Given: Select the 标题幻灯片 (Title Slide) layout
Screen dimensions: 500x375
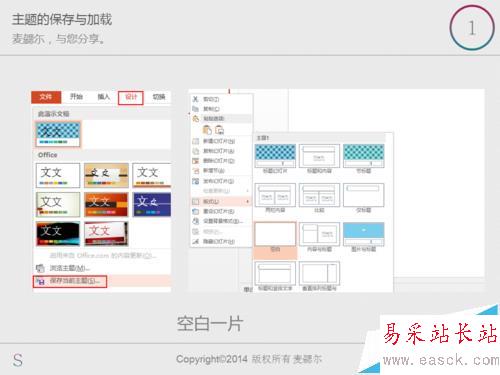Looking at the screenshot, I should click(275, 159).
